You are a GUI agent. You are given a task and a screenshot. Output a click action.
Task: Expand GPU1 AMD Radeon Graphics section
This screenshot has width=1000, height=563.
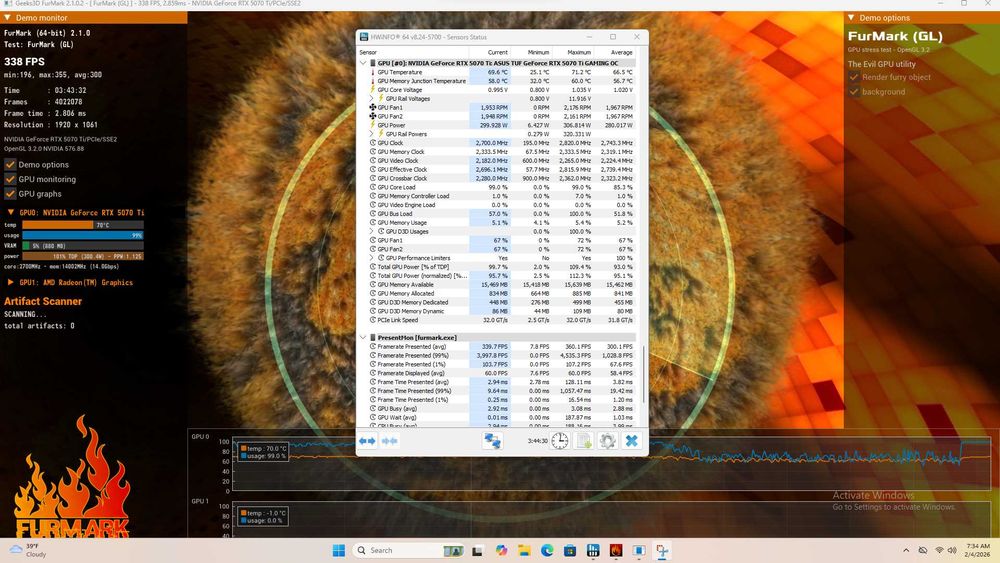coord(11,282)
